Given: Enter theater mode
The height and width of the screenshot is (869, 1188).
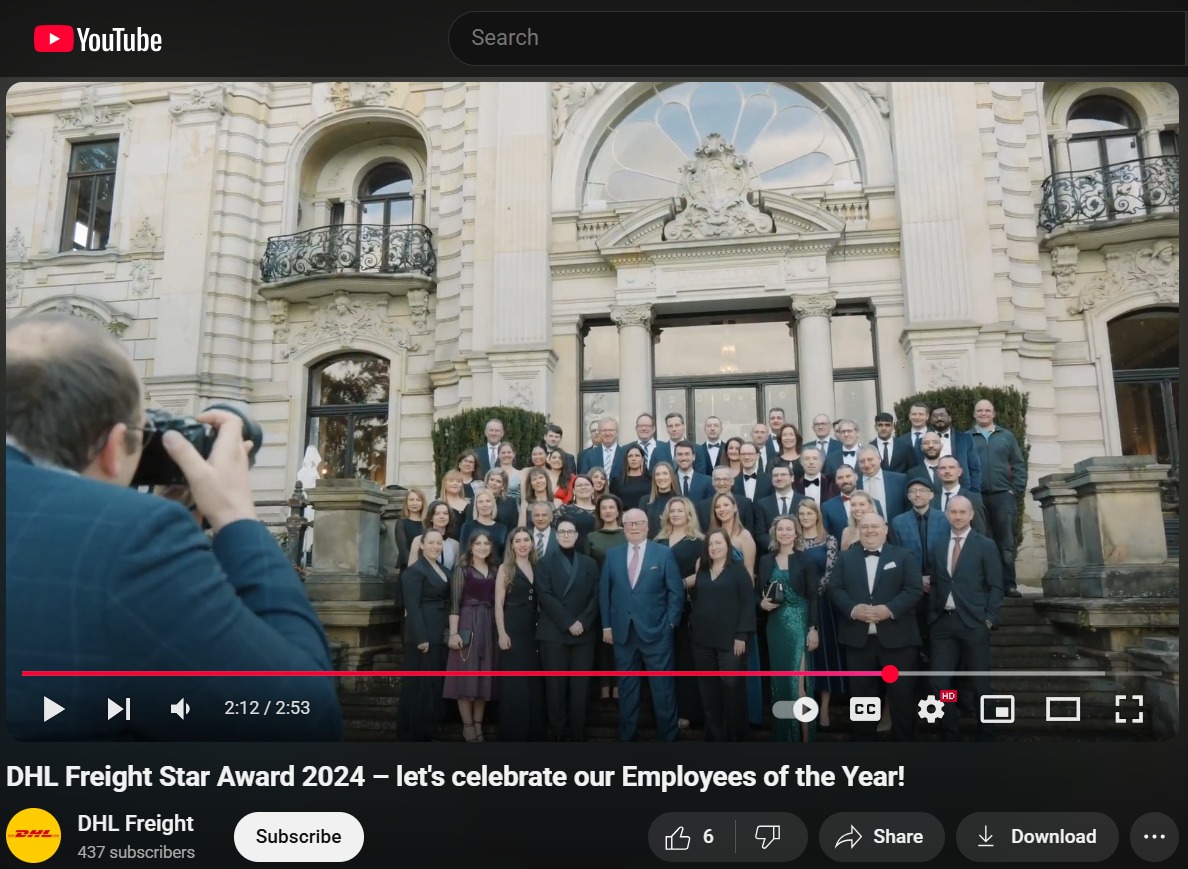Looking at the screenshot, I should [1063, 709].
